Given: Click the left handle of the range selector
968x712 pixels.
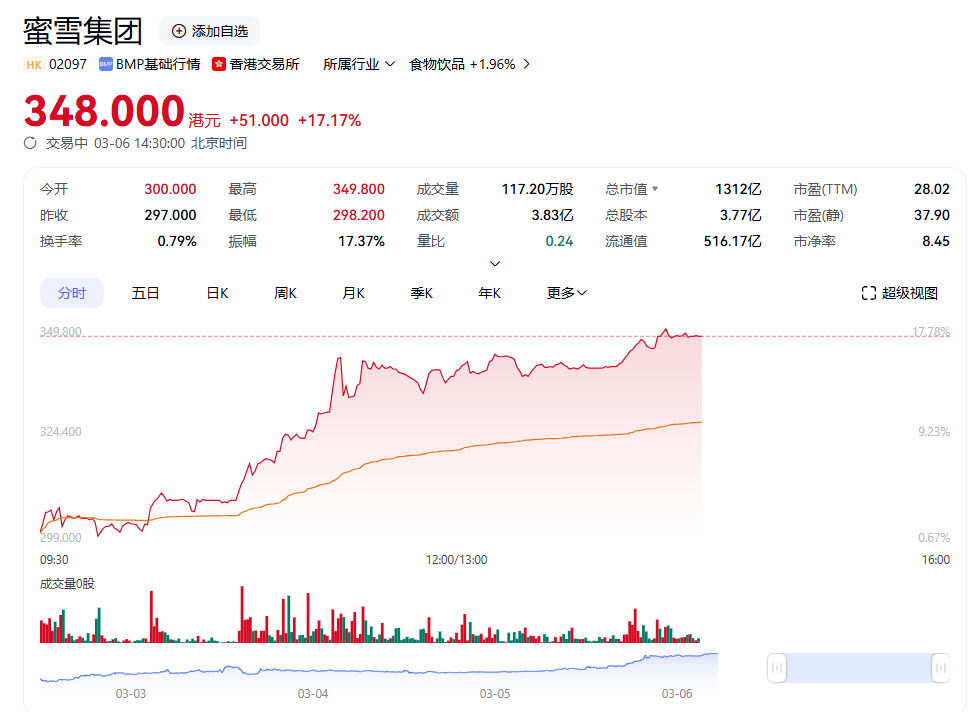Looking at the screenshot, I should point(778,667).
